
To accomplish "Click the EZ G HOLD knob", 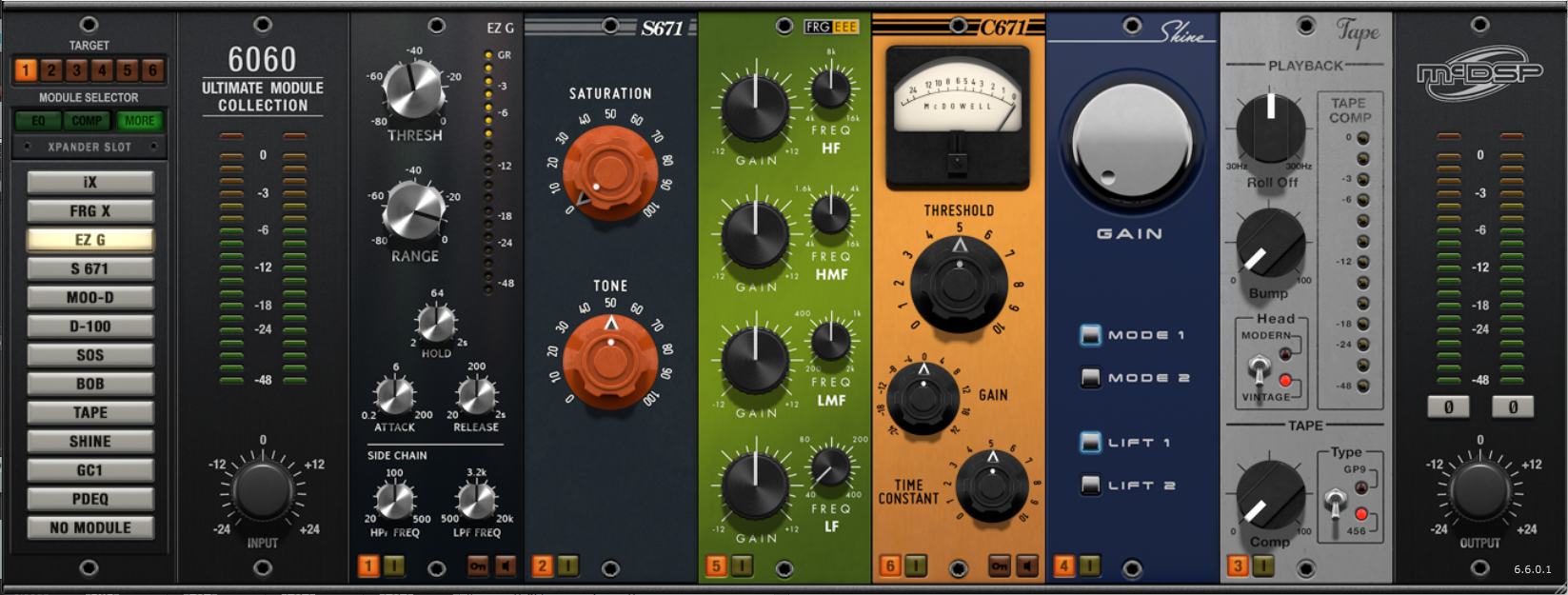I will [437, 325].
